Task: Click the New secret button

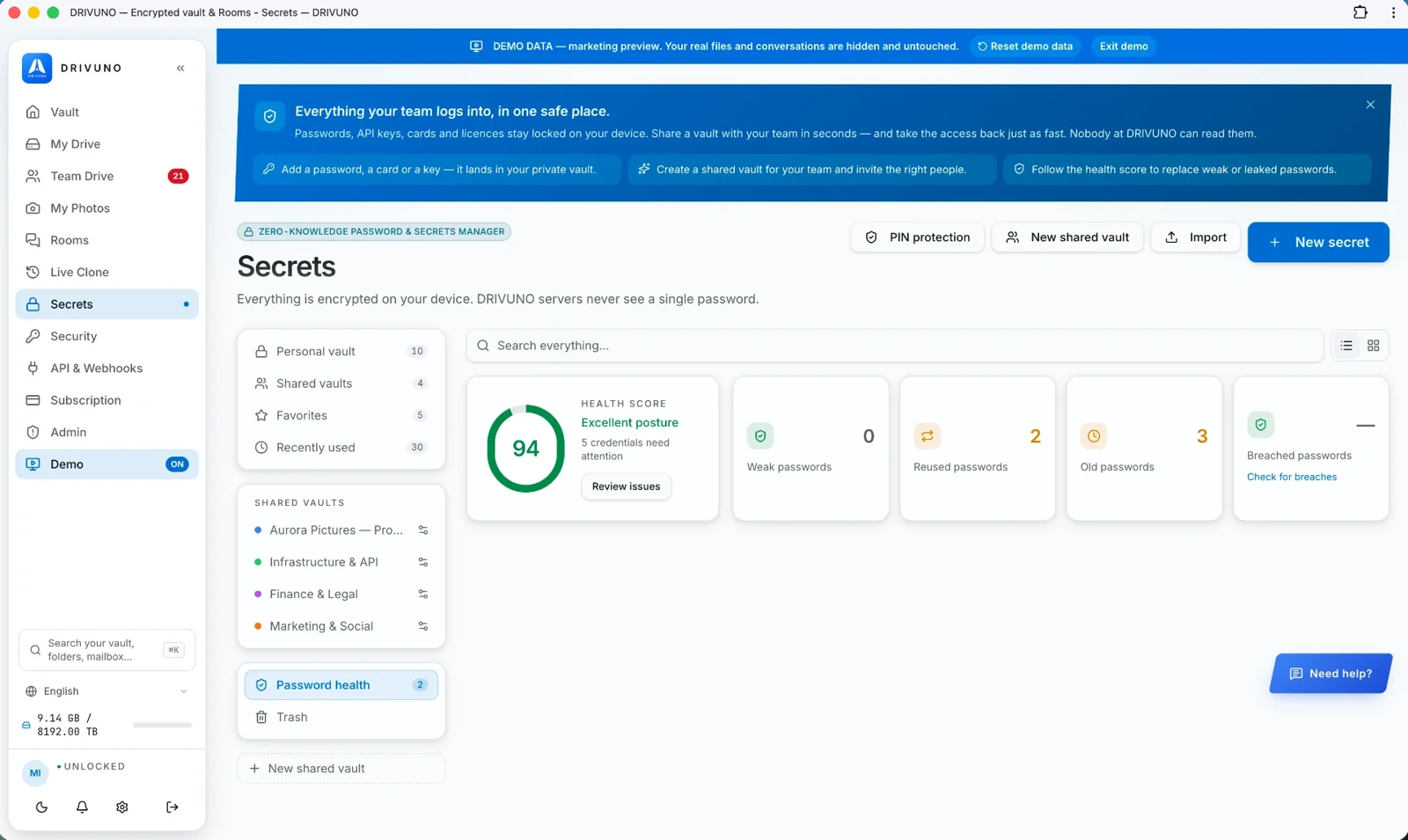Action: click(x=1318, y=242)
